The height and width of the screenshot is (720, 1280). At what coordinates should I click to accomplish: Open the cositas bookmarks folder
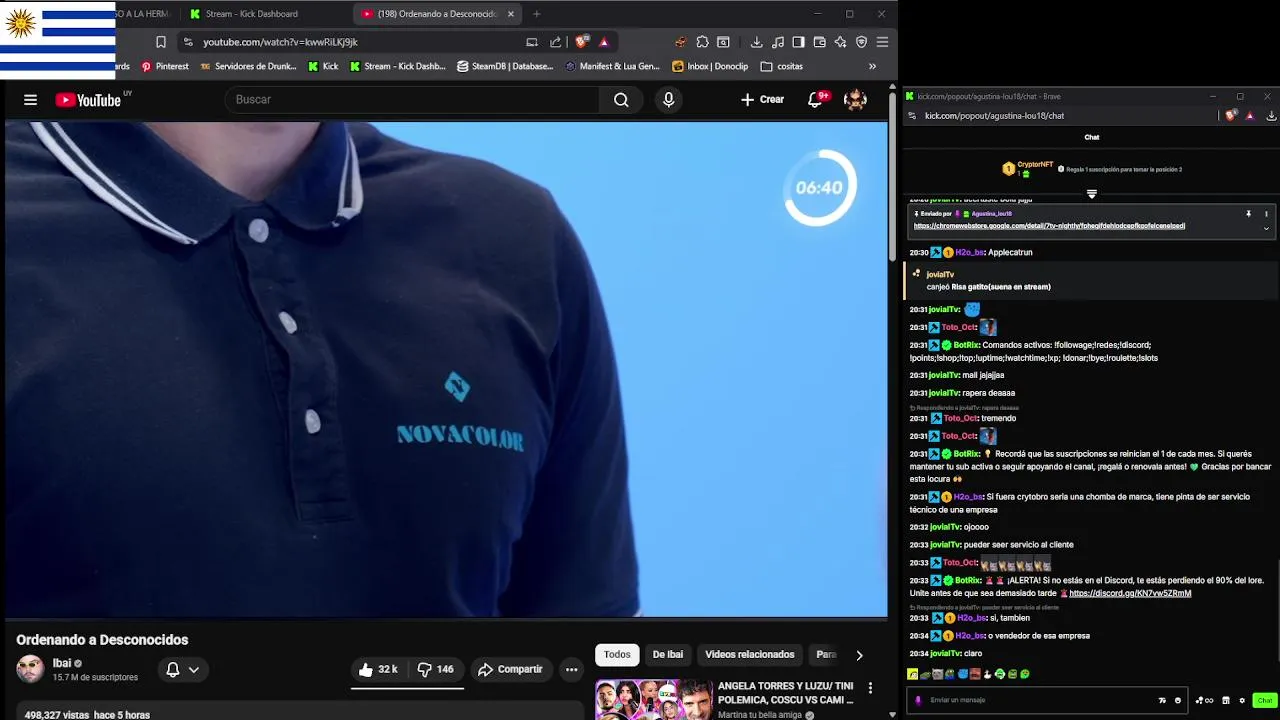(x=782, y=67)
